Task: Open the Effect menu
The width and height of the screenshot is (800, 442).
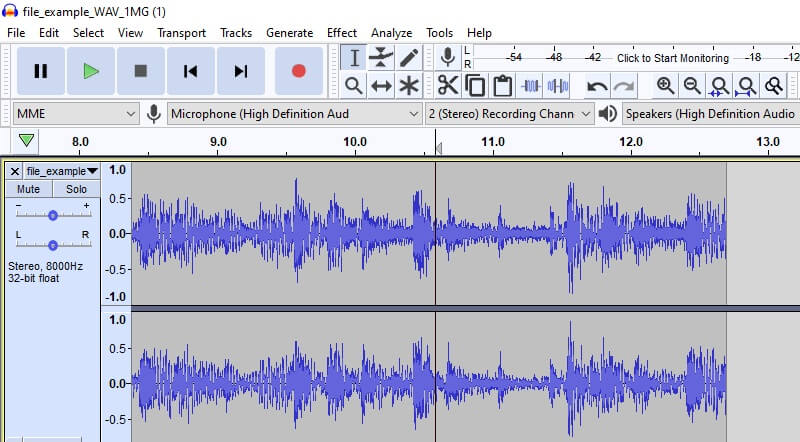Action: [342, 33]
